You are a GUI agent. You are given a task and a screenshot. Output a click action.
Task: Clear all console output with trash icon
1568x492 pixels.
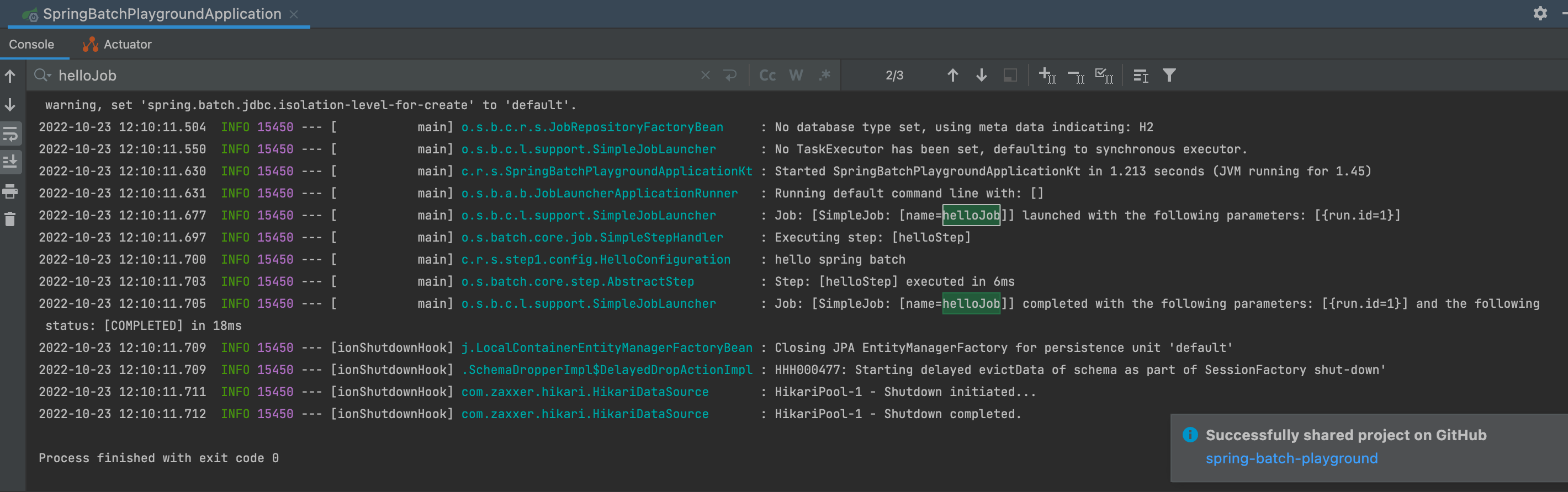(10, 219)
